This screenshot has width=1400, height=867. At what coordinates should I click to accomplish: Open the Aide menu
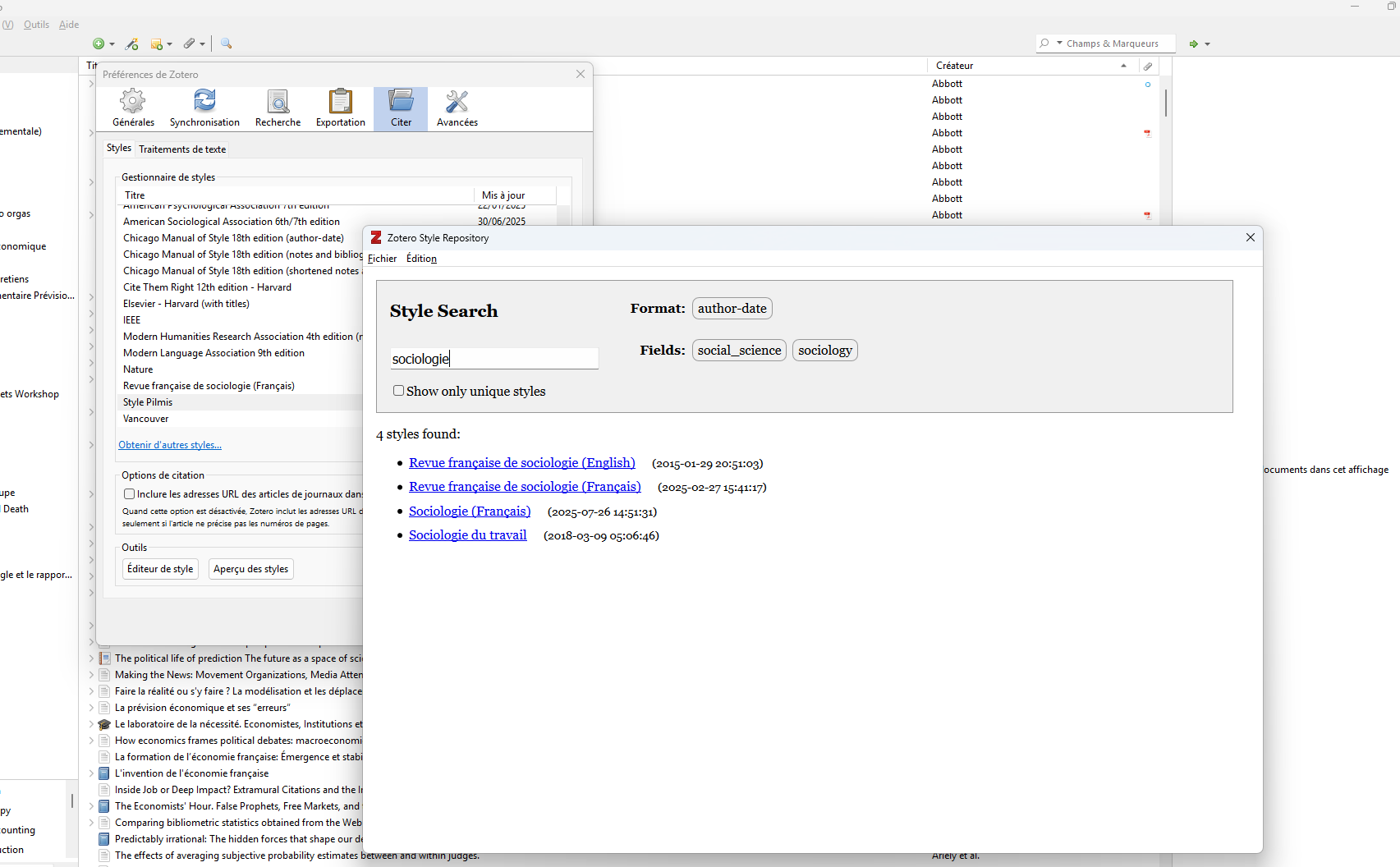(x=69, y=25)
